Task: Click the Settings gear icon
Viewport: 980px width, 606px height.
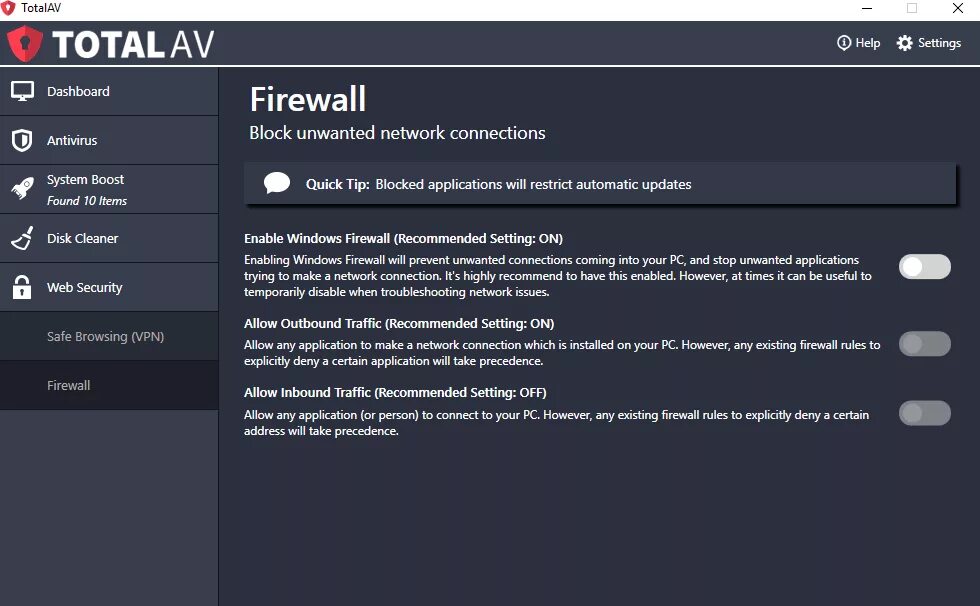Action: [x=904, y=43]
